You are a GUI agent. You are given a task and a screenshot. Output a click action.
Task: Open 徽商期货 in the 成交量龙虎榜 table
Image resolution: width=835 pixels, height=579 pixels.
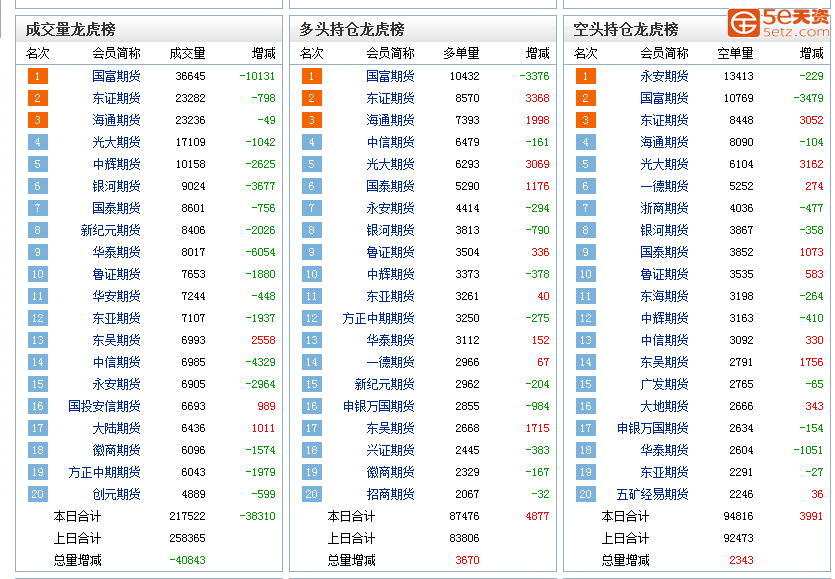tap(116, 450)
